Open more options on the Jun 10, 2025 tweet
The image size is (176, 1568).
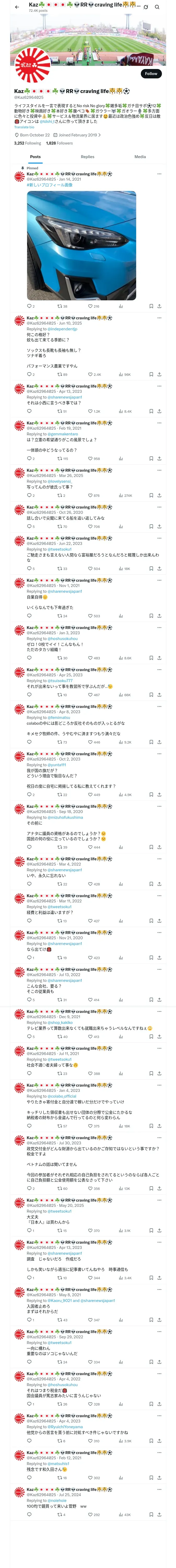(159, 318)
